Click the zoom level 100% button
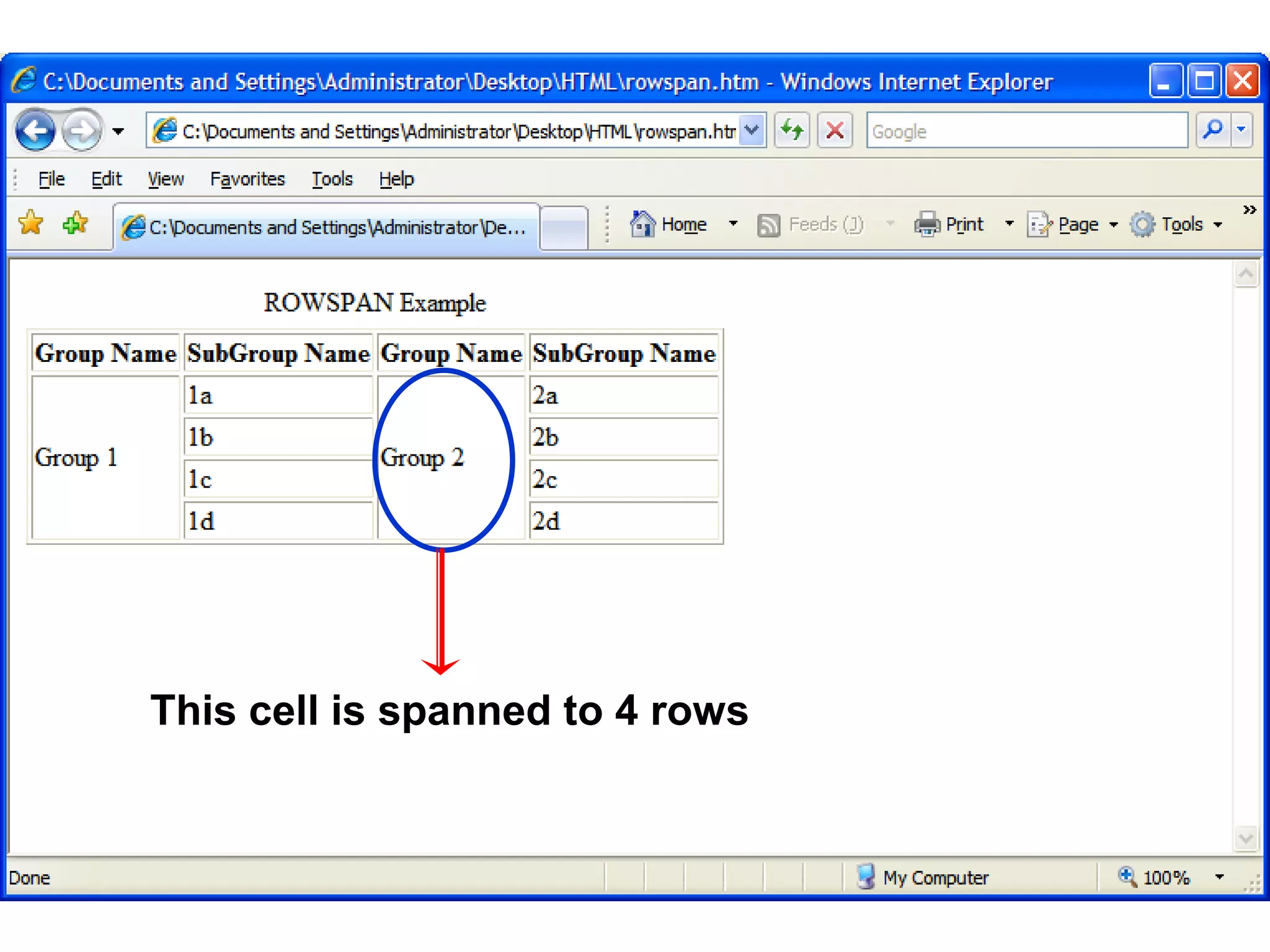The height and width of the screenshot is (952, 1270). 1155,878
